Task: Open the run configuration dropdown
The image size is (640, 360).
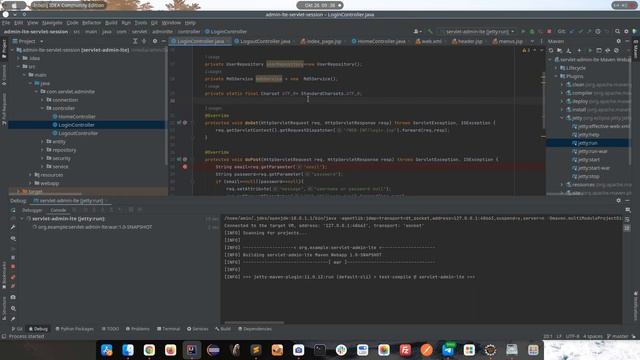Action: click(477, 31)
